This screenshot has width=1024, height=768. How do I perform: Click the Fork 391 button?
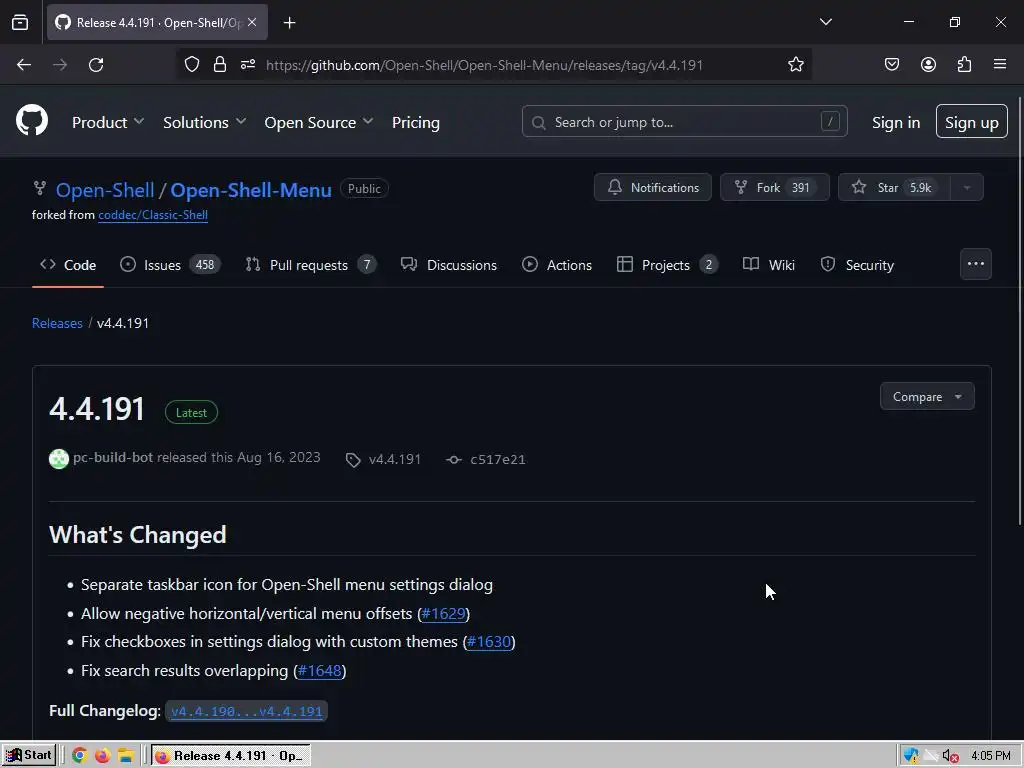(775, 187)
